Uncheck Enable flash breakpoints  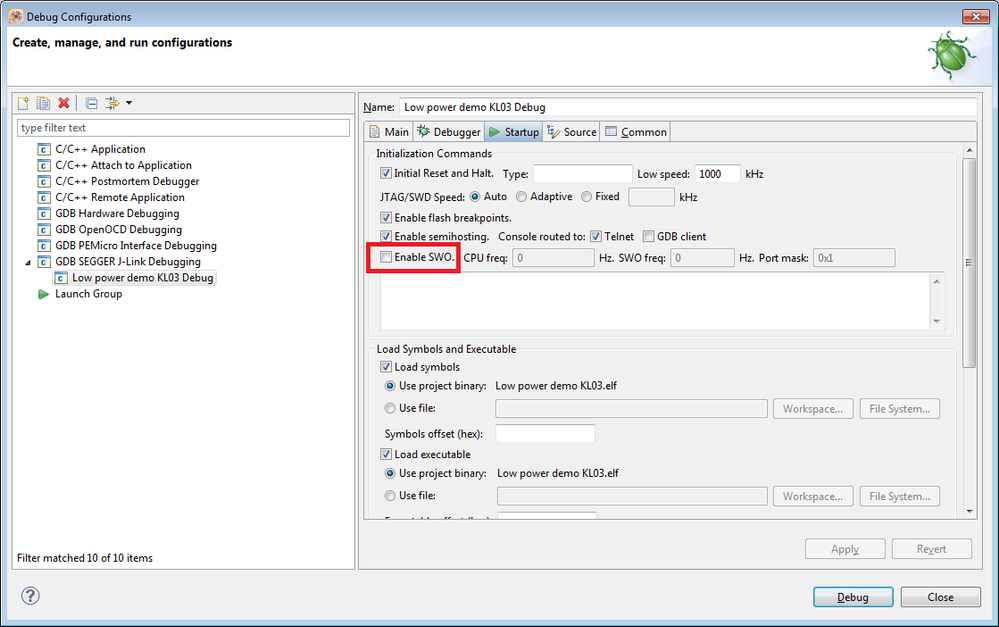click(386, 217)
